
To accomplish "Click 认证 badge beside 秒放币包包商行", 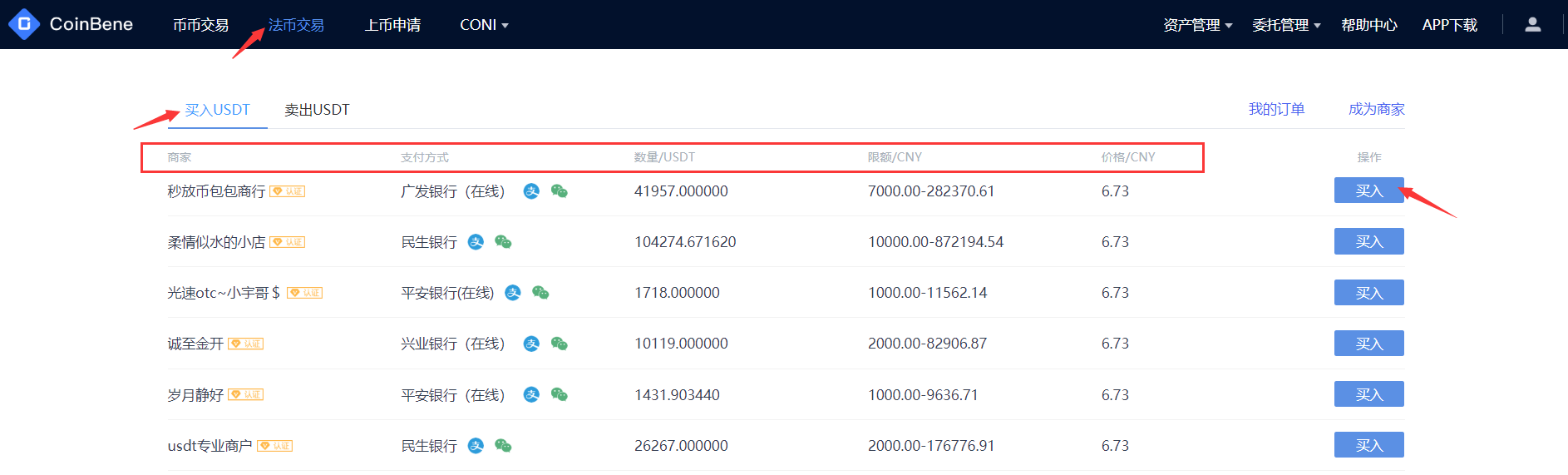I will [x=288, y=191].
